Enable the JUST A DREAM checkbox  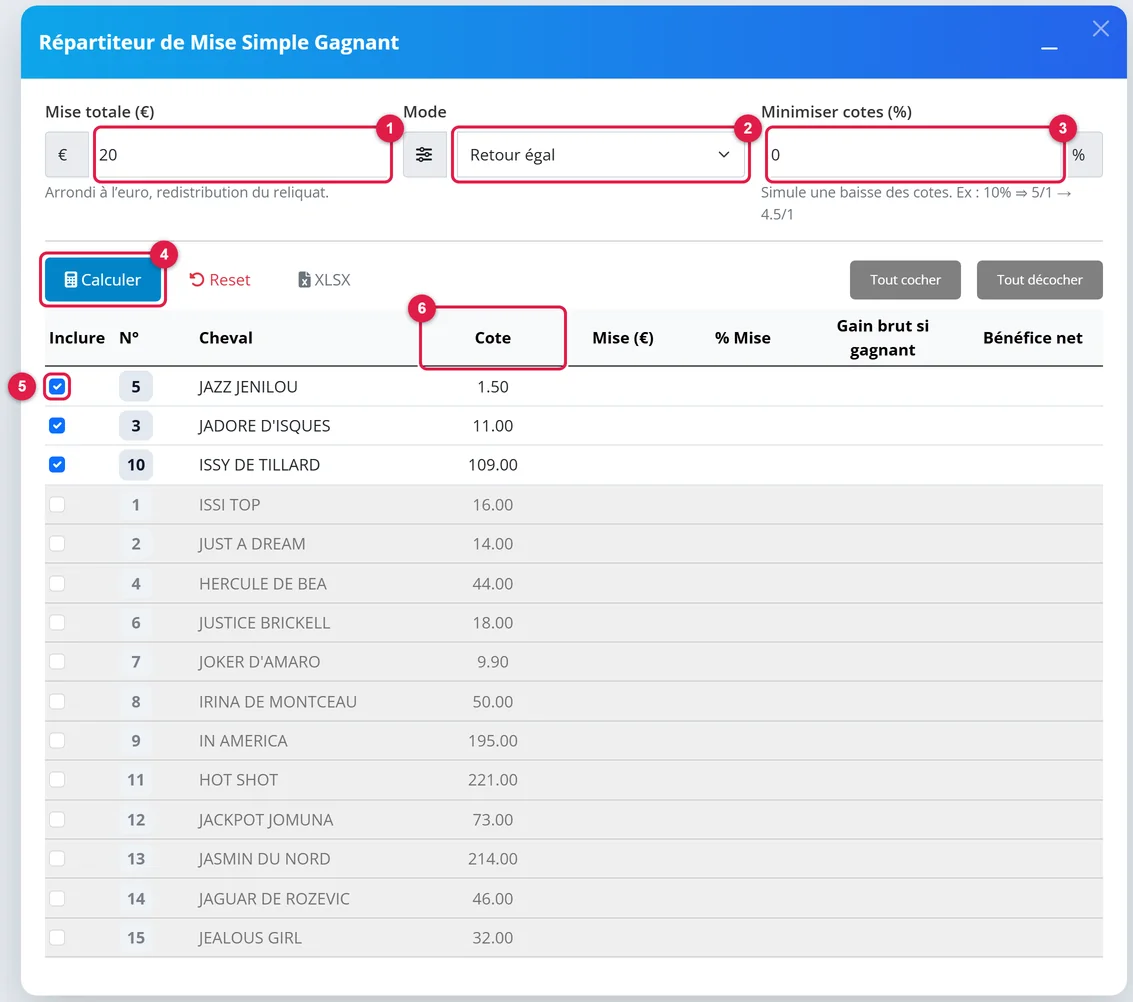coord(57,543)
